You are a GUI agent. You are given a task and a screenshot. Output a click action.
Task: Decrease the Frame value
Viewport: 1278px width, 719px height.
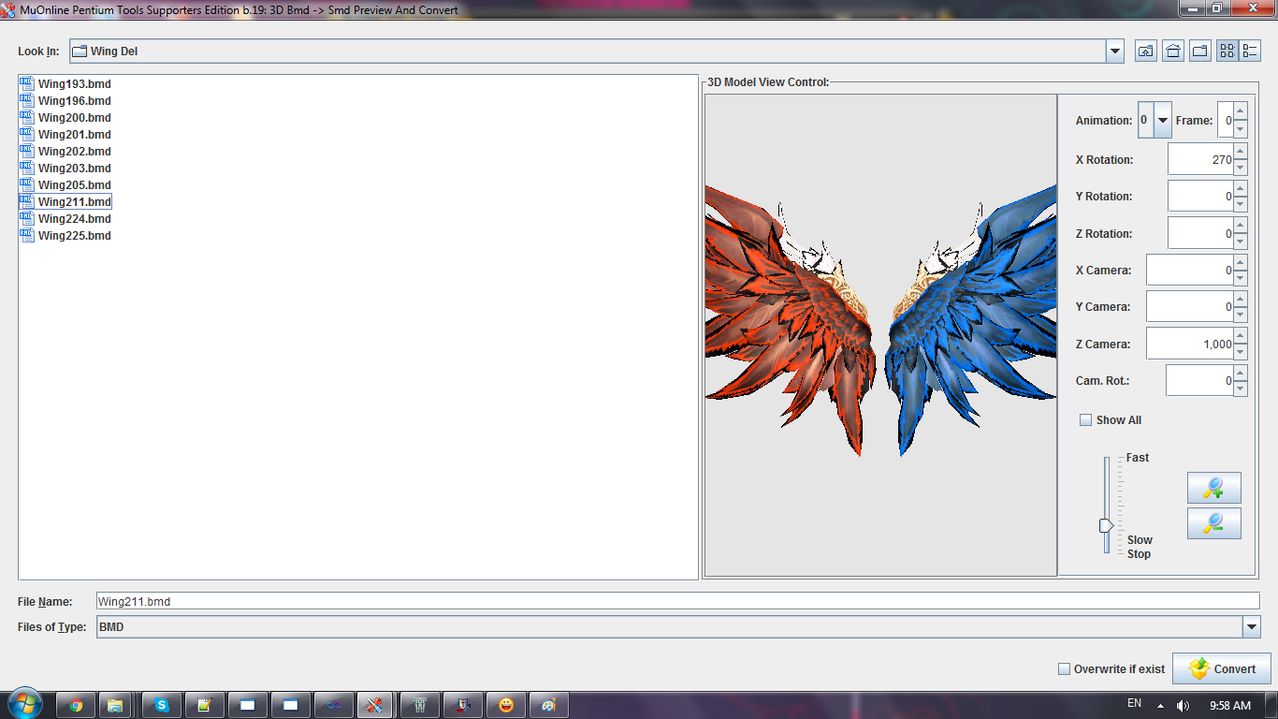1240,129
